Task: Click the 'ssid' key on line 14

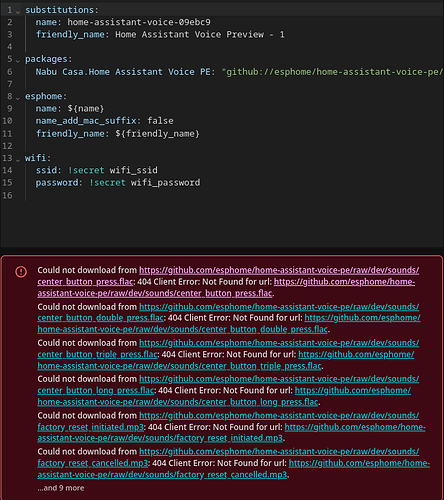Action: (46, 170)
